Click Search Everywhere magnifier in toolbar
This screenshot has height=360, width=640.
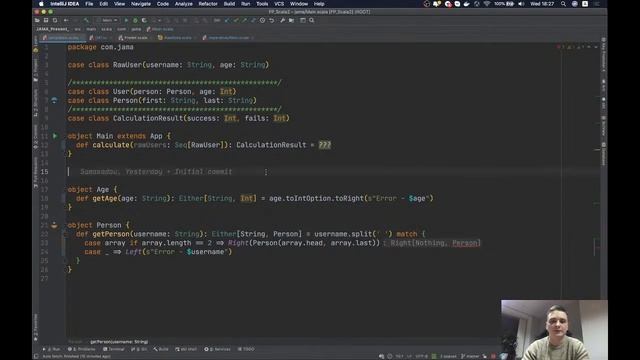tap(312, 20)
